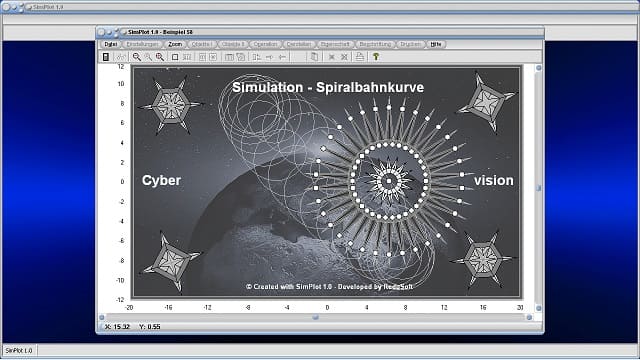This screenshot has height=360, width=640.
Task: Click the SimPlot 1.0 taskbar button
Action: 19,350
